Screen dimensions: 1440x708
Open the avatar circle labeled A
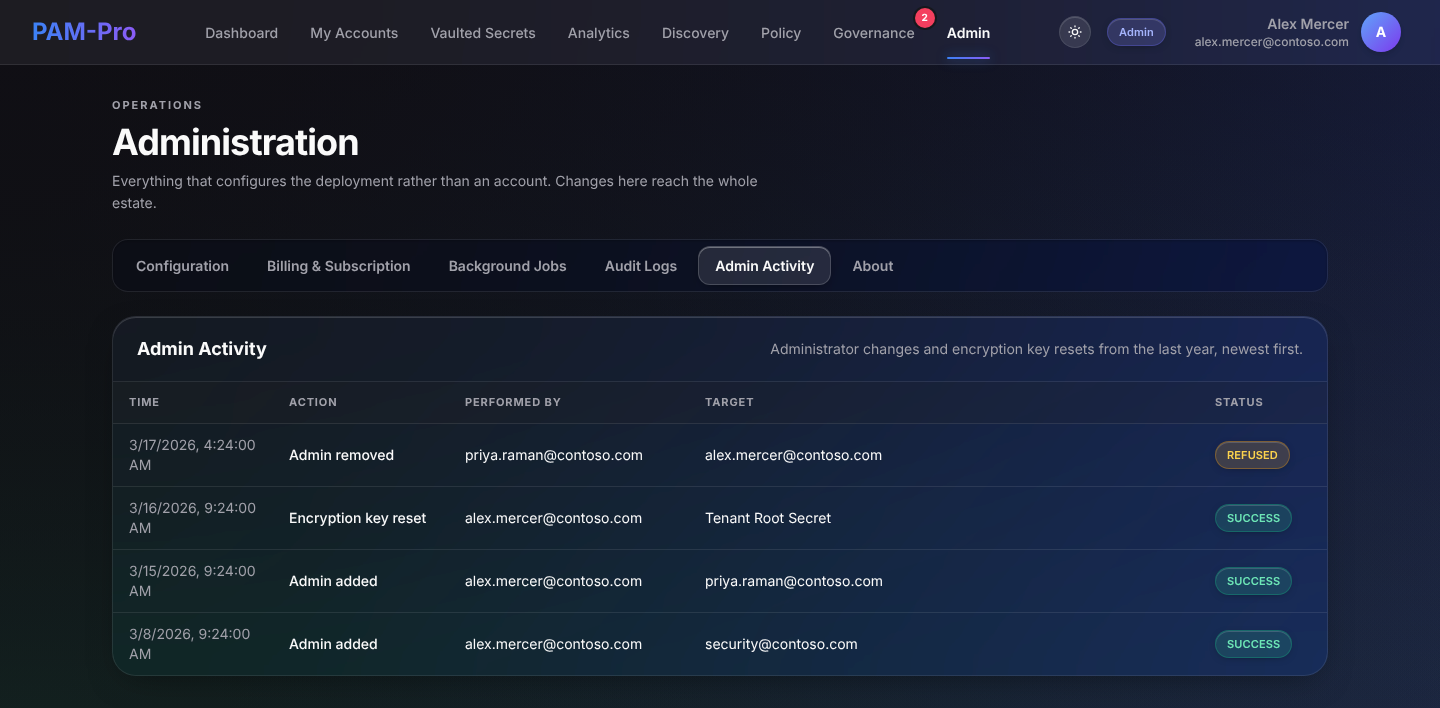click(1381, 32)
